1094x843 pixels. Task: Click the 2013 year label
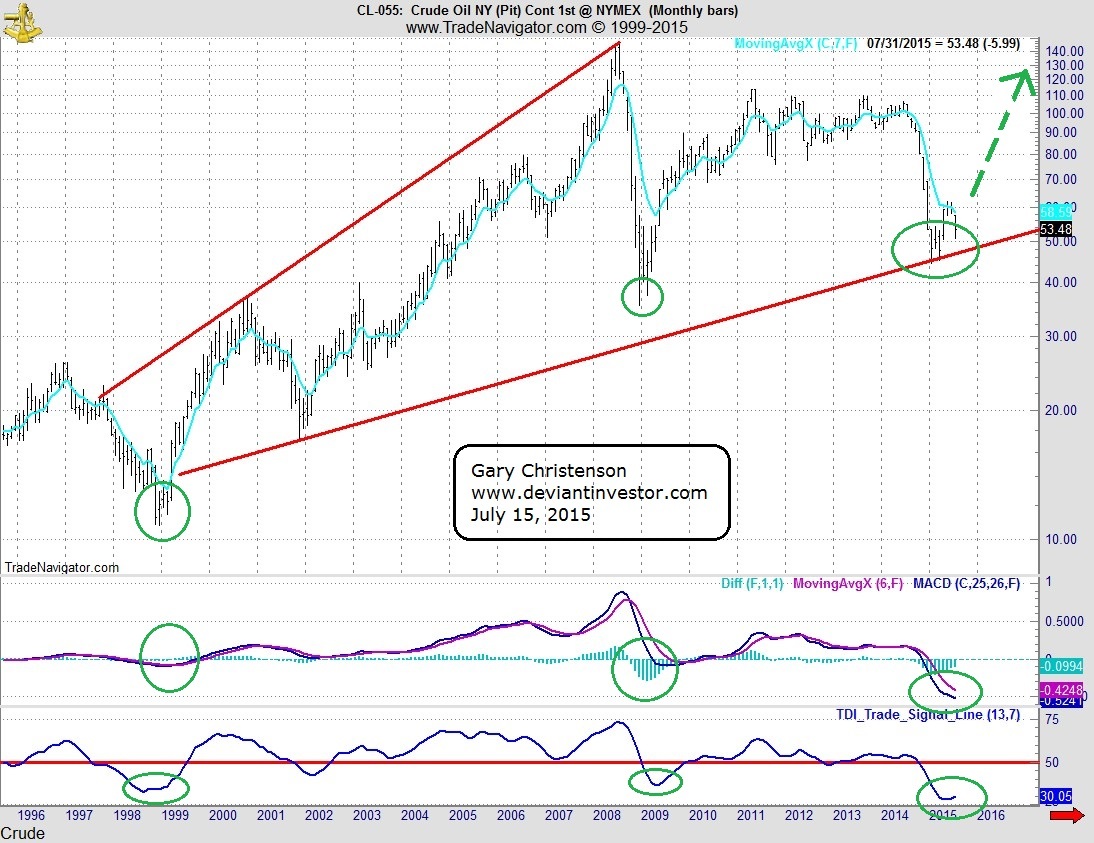pyautogui.click(x=846, y=815)
